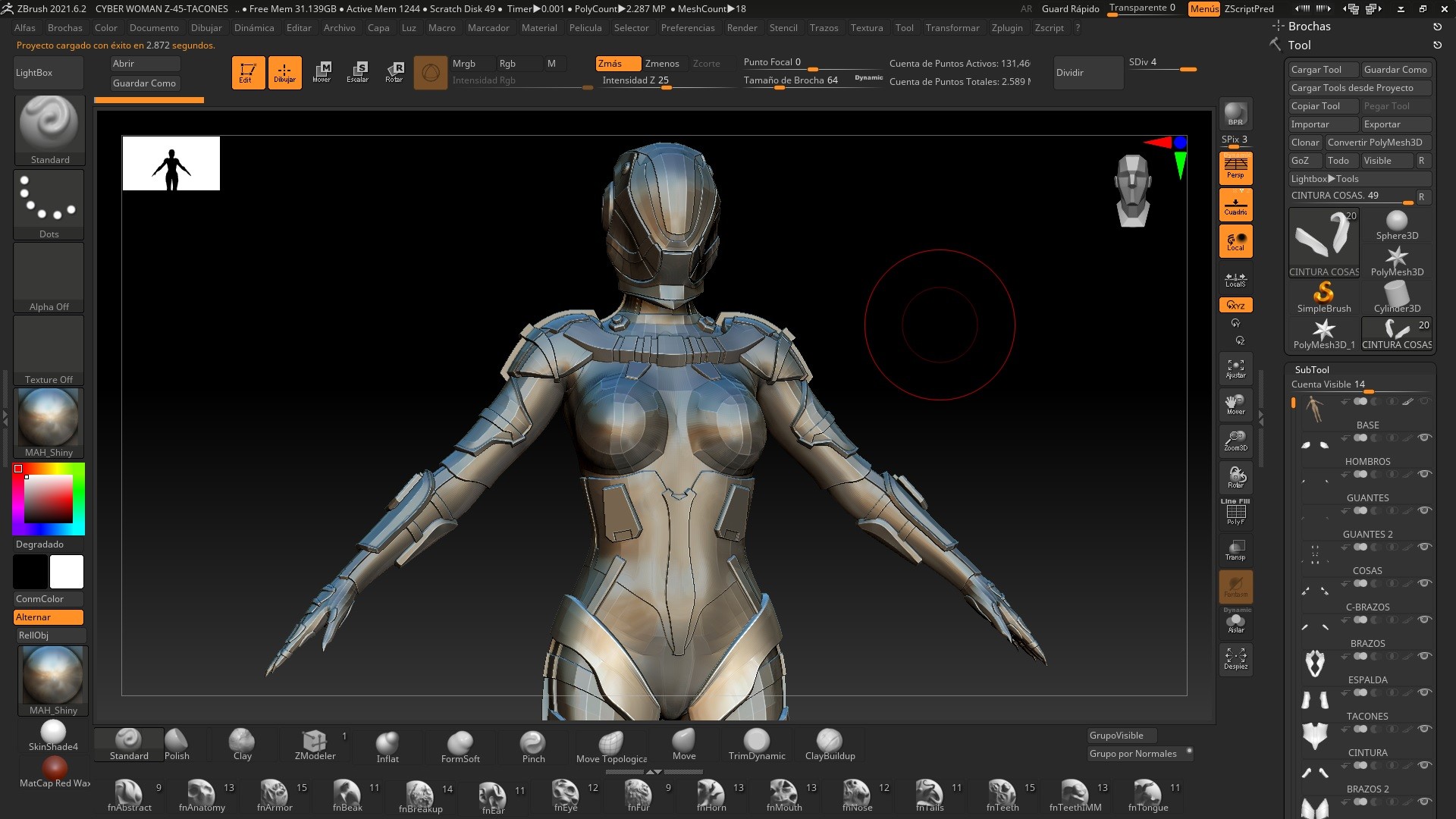This screenshot has height=819, width=1456.
Task: Open the fnArmor brush folder
Action: click(x=275, y=796)
